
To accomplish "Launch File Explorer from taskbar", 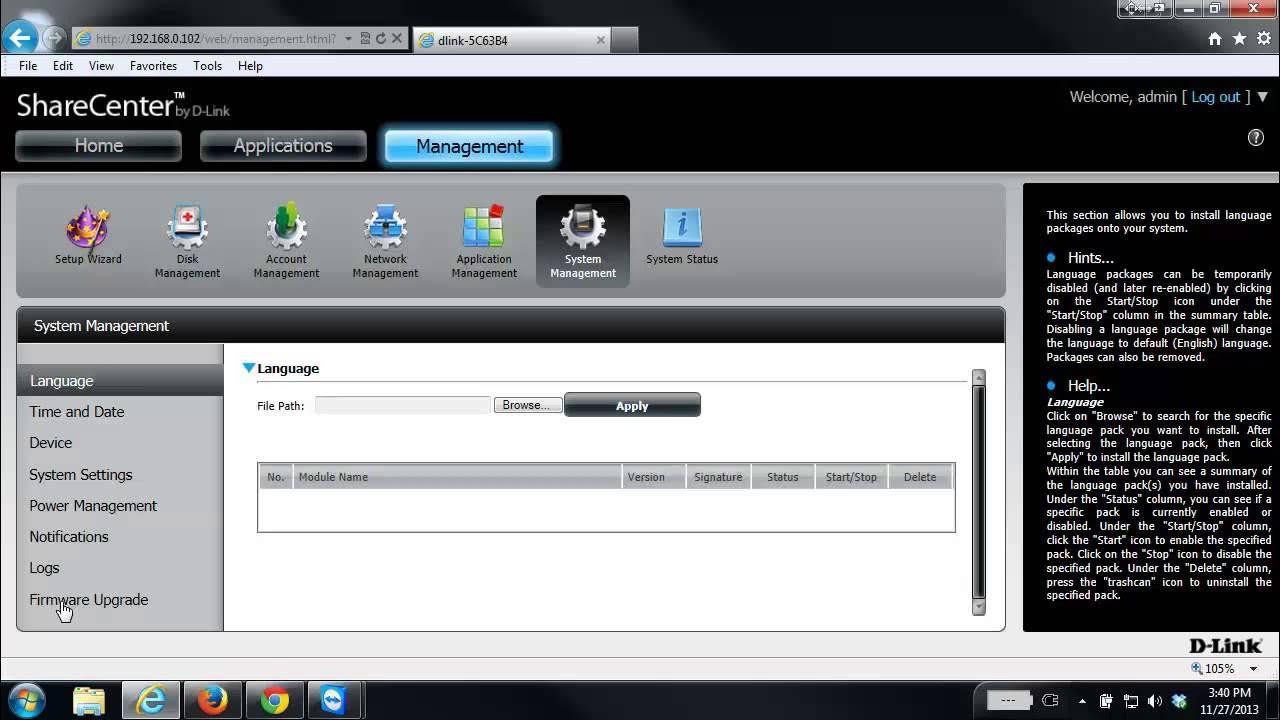I will point(89,700).
